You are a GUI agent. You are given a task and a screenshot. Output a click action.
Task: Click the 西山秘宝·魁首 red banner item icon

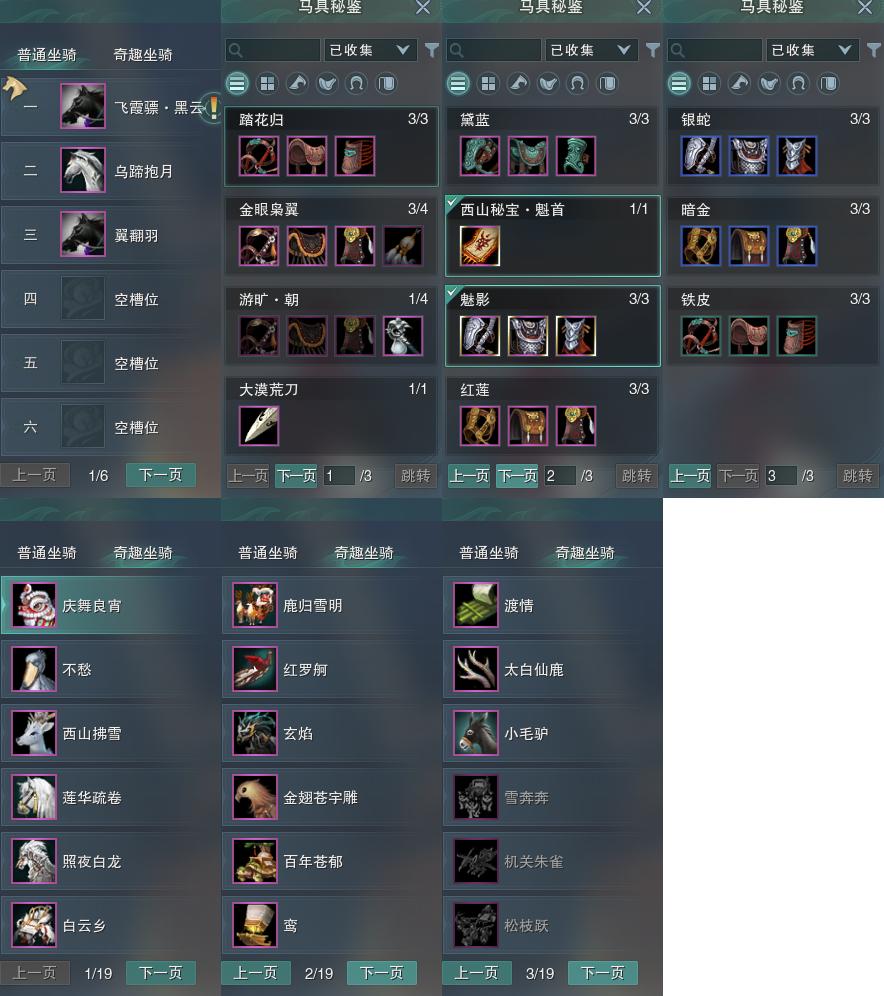click(480, 246)
